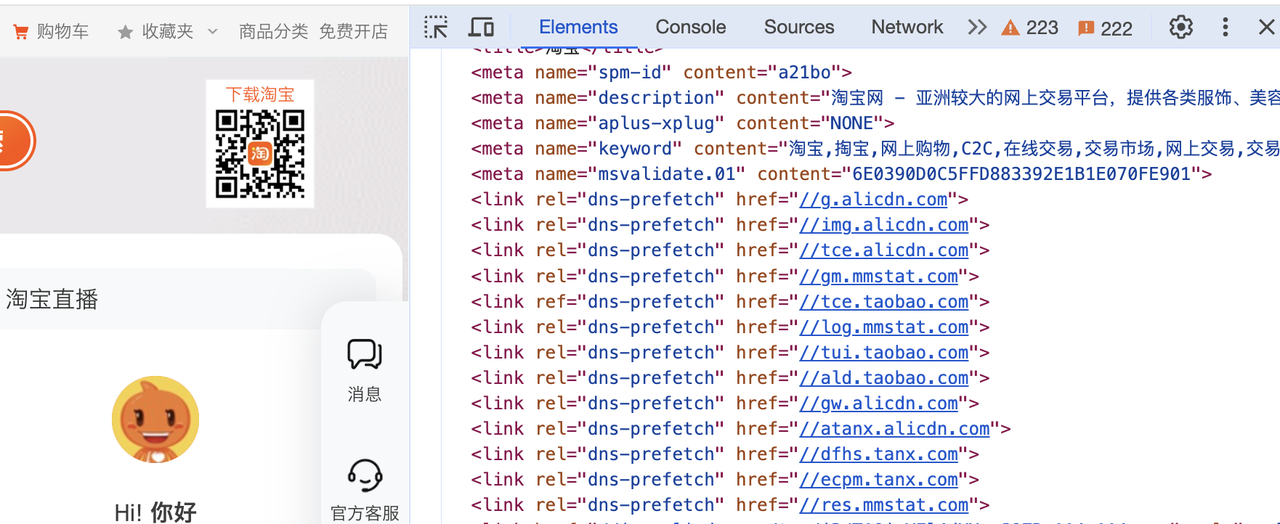Select the meta spm-id node
The width and height of the screenshot is (1280, 524).
pos(661,72)
